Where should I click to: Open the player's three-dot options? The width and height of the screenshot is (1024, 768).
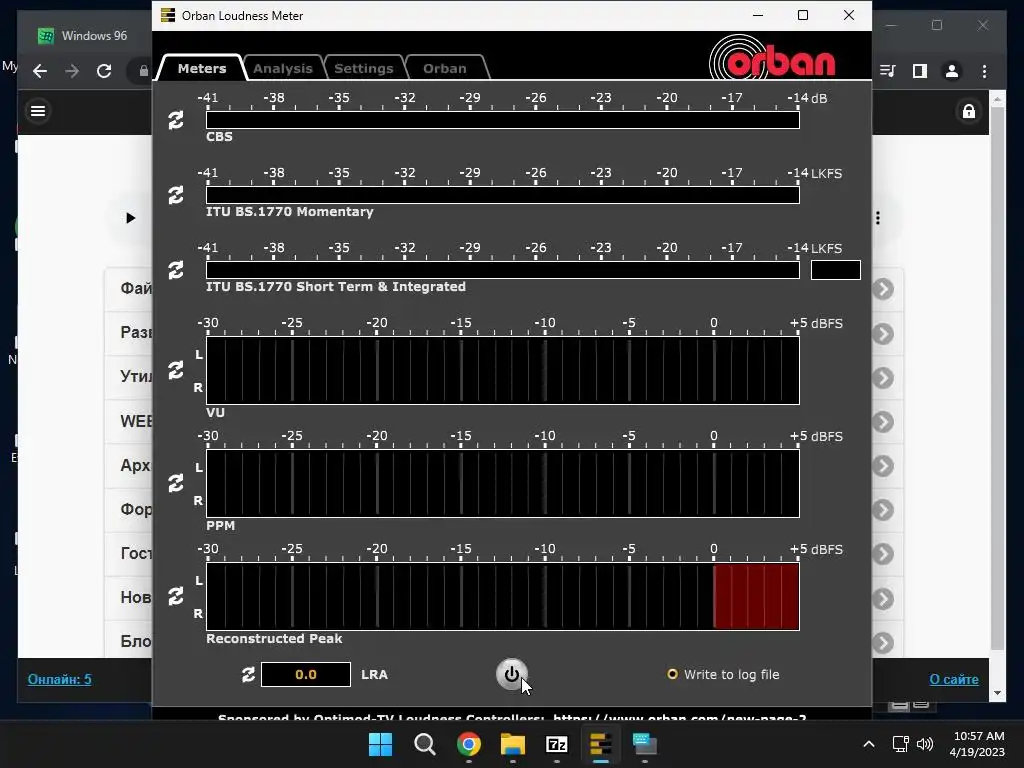click(878, 218)
